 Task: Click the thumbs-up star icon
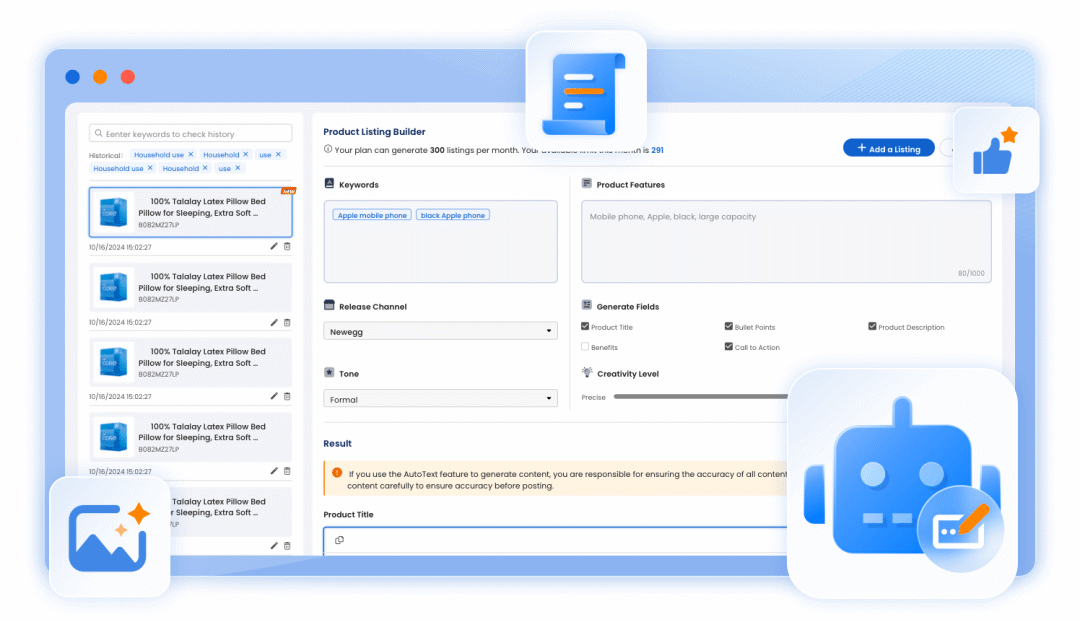(995, 151)
